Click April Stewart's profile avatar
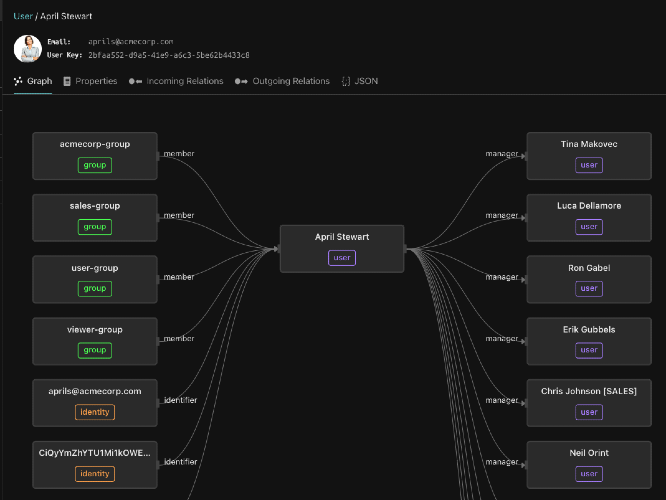The image size is (666, 500). [28, 48]
